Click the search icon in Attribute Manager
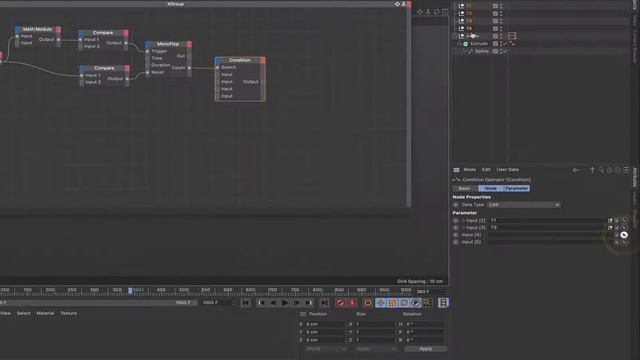 pos(601,170)
